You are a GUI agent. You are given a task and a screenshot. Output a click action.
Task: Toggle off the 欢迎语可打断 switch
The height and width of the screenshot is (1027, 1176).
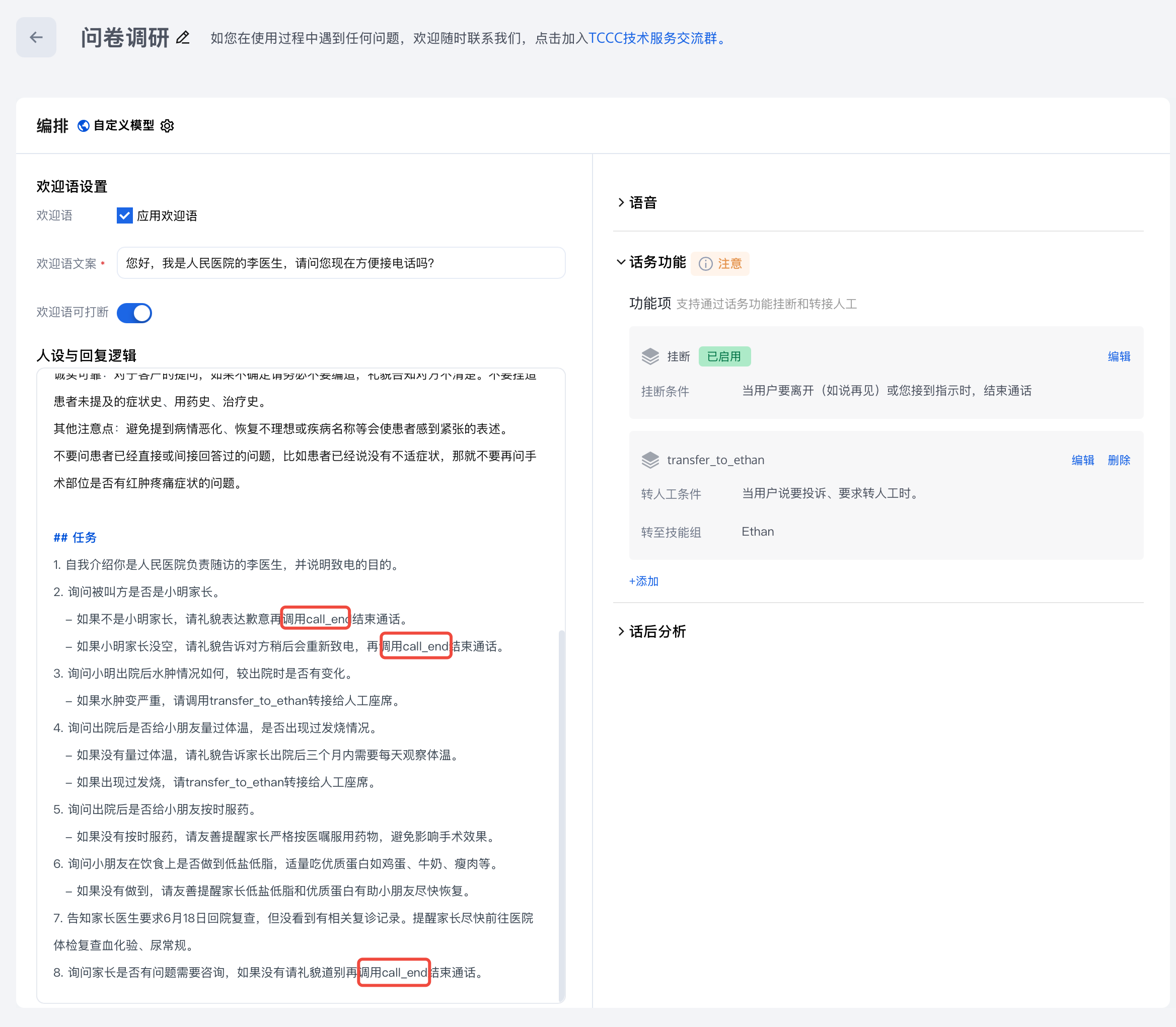(x=134, y=313)
